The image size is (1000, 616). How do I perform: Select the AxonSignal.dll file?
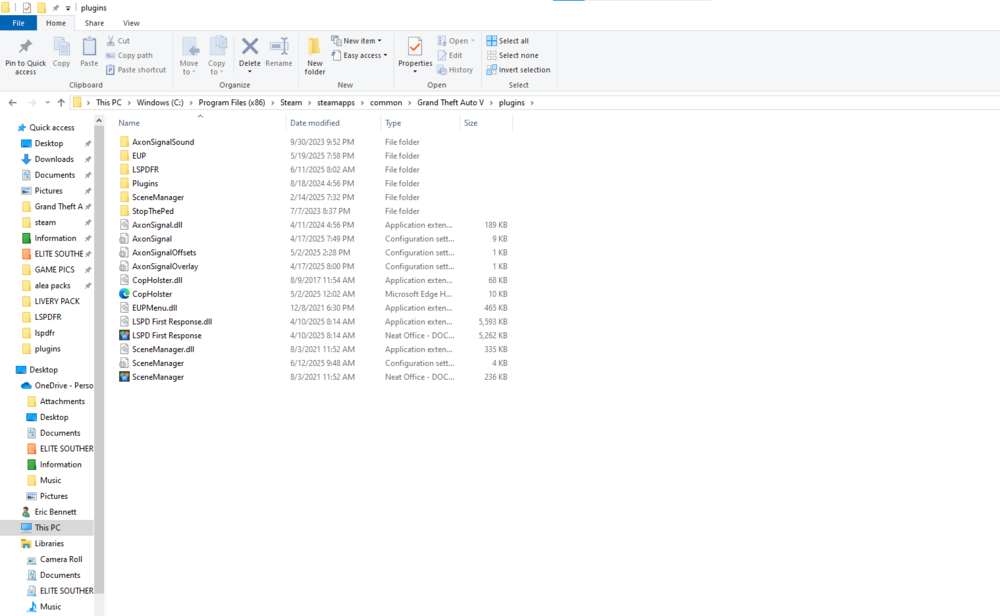[x=157, y=225]
